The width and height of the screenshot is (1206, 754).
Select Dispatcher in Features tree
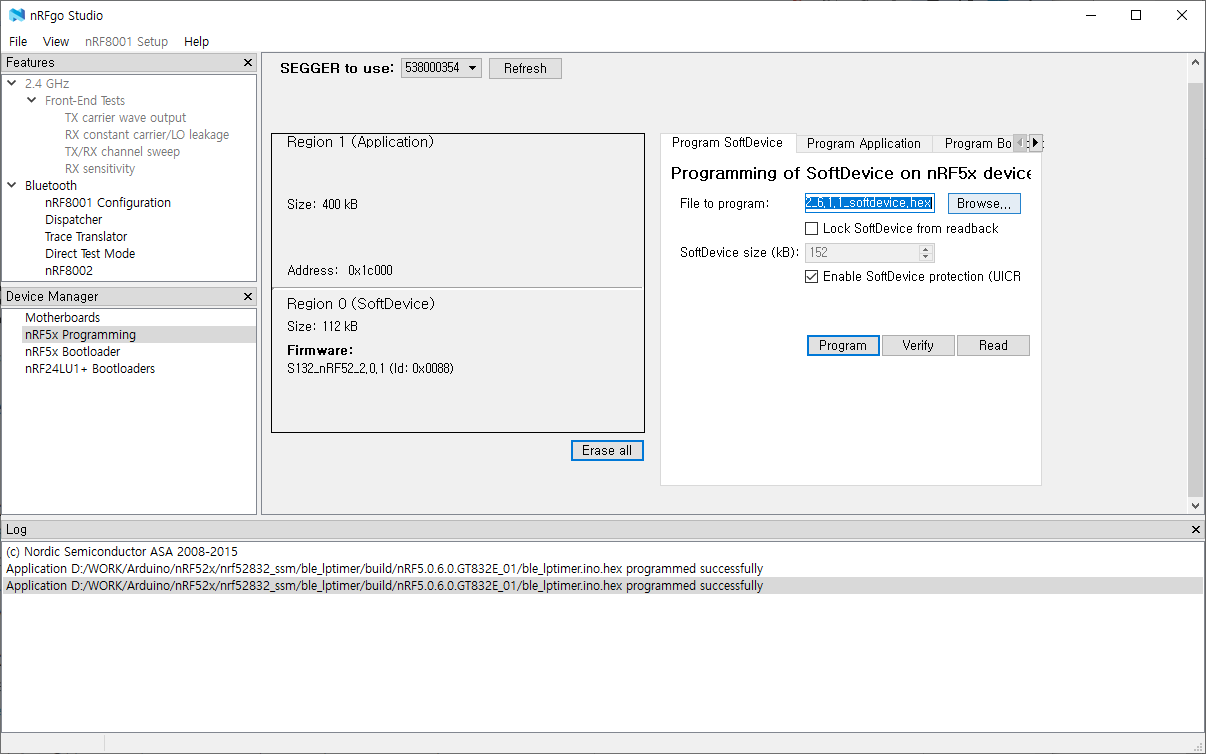pos(74,219)
